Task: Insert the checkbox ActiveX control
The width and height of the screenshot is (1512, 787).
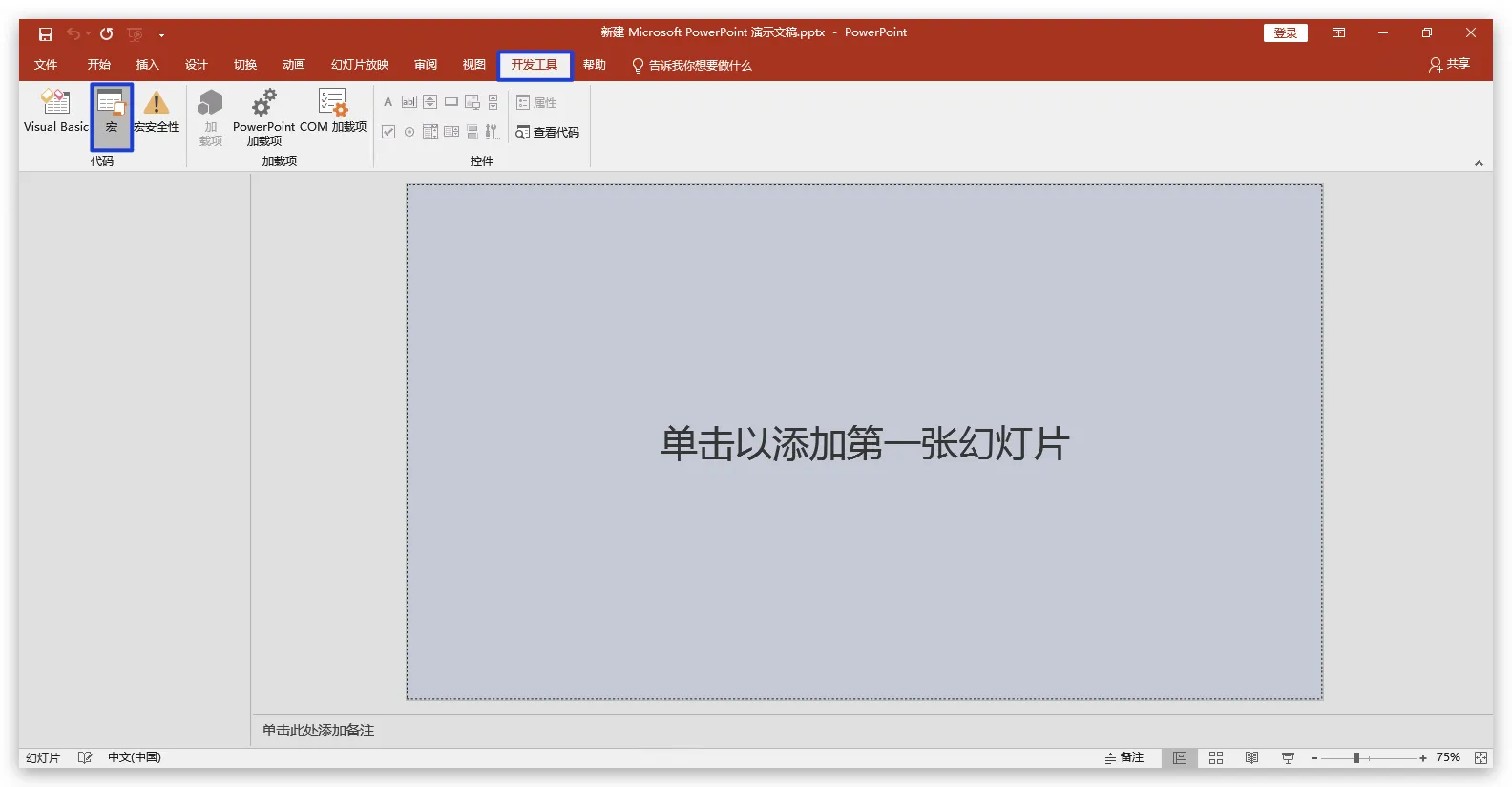Action: tap(388, 132)
